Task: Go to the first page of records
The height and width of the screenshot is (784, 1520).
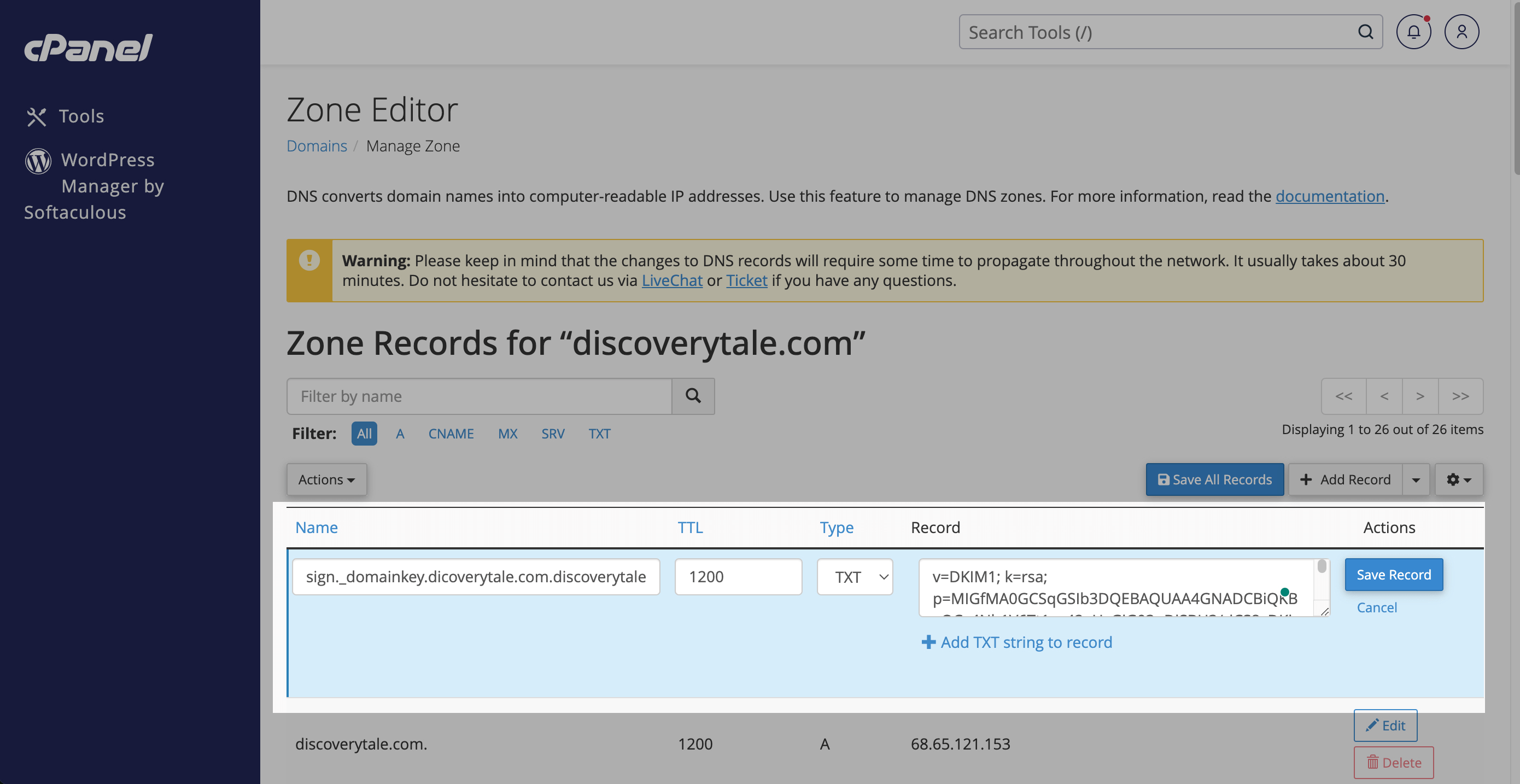Action: (x=1343, y=396)
